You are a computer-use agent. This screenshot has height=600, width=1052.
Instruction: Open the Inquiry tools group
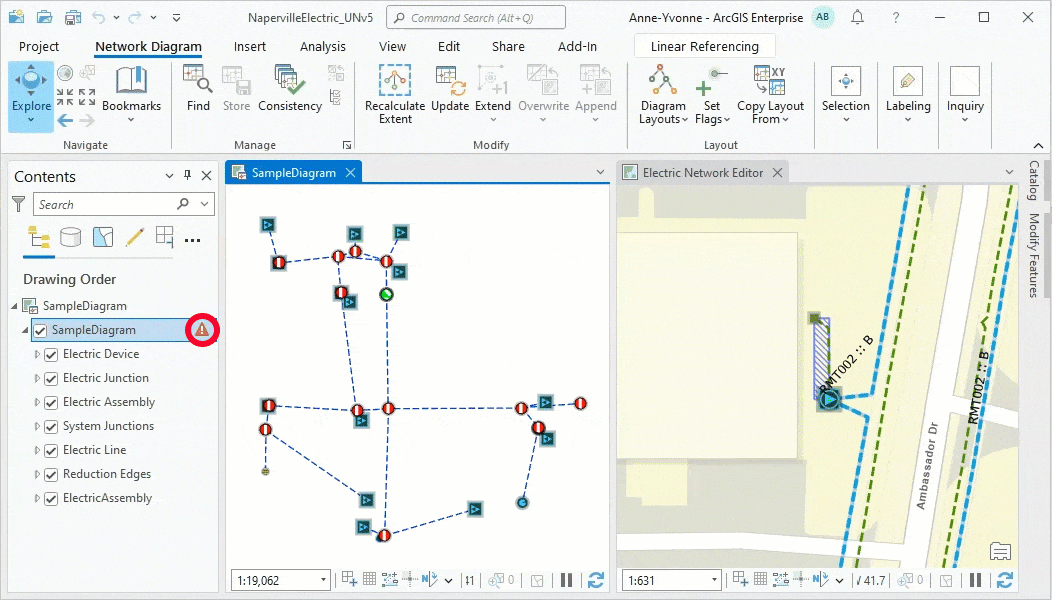(x=965, y=94)
